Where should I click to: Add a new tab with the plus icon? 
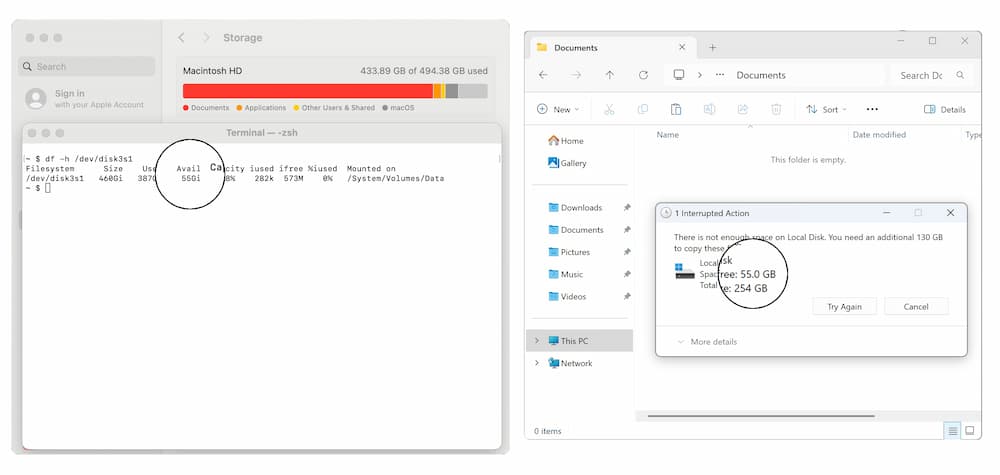tap(713, 47)
